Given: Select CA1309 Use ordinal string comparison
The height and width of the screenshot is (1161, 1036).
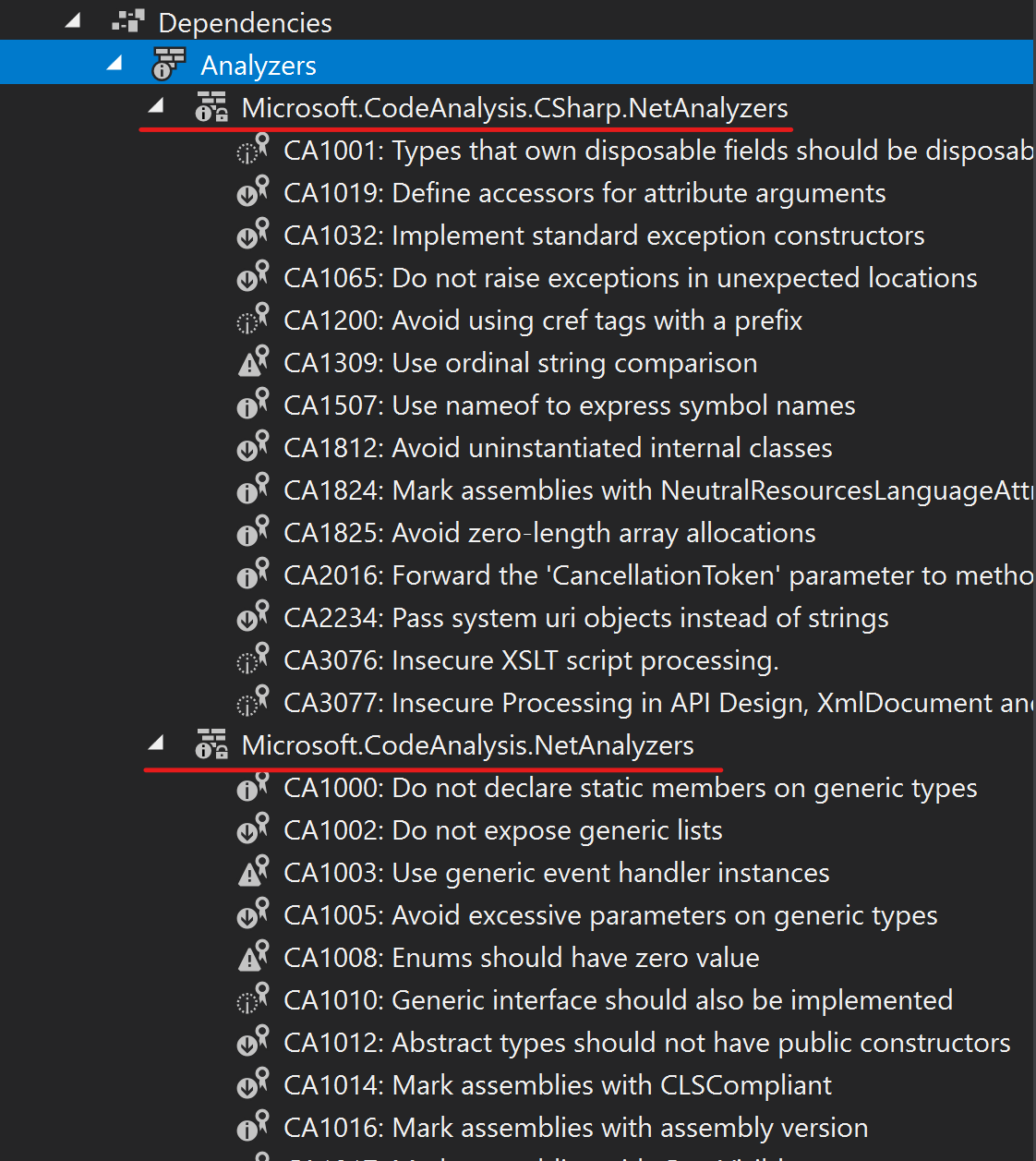Looking at the screenshot, I should (521, 363).
